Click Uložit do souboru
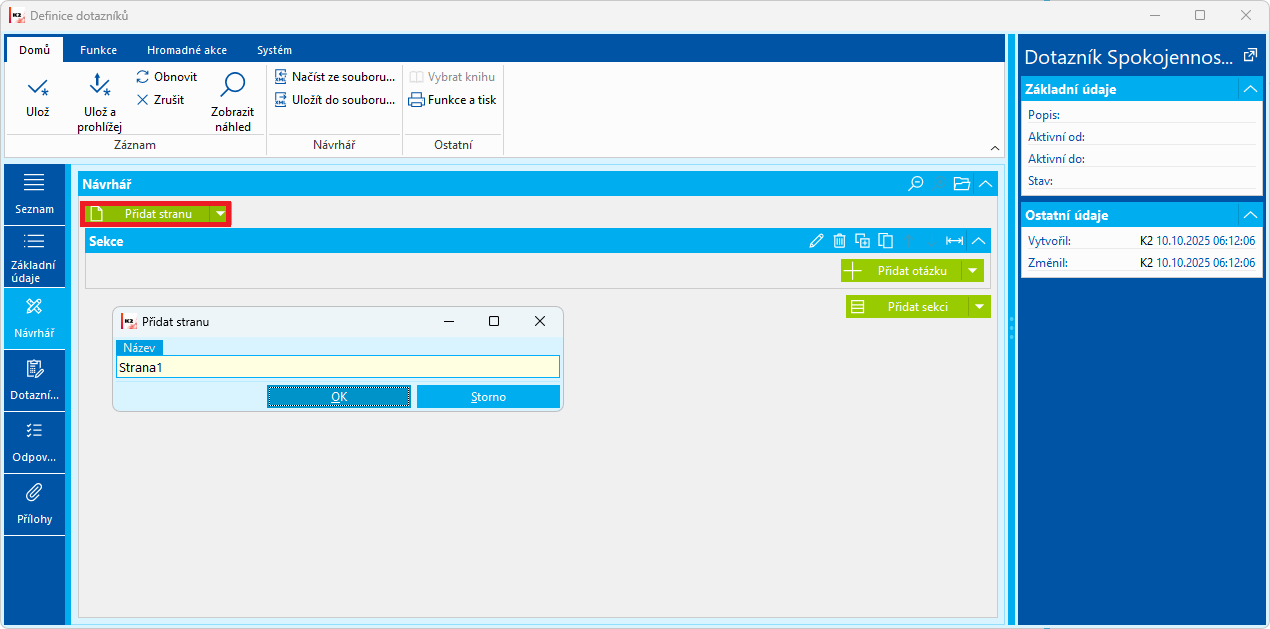Image resolution: width=1270 pixels, height=629 pixels. (335, 99)
